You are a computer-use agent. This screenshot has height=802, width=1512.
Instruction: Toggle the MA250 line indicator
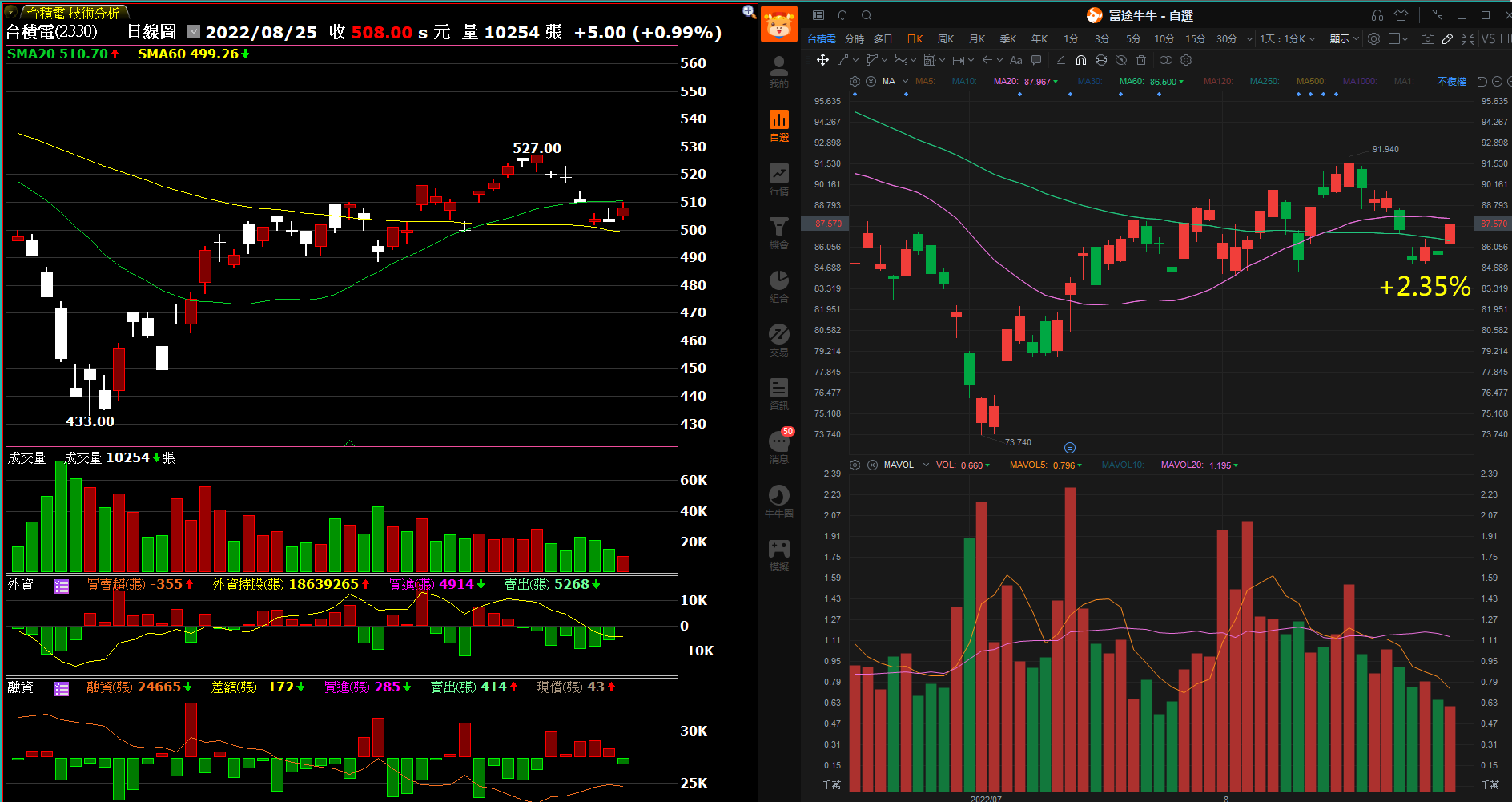click(1265, 81)
